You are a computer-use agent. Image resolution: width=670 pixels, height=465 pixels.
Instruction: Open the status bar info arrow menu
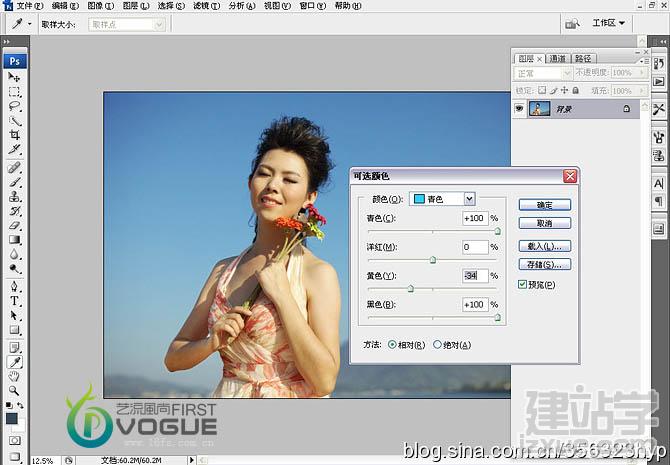point(191,460)
